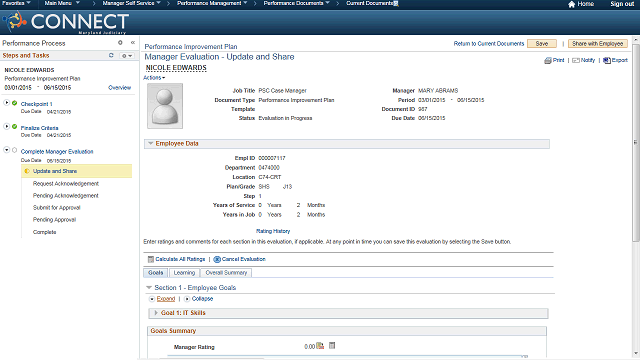This screenshot has width=640, height=360.
Task: Click the Expand all goals icon
Action: click(152, 299)
